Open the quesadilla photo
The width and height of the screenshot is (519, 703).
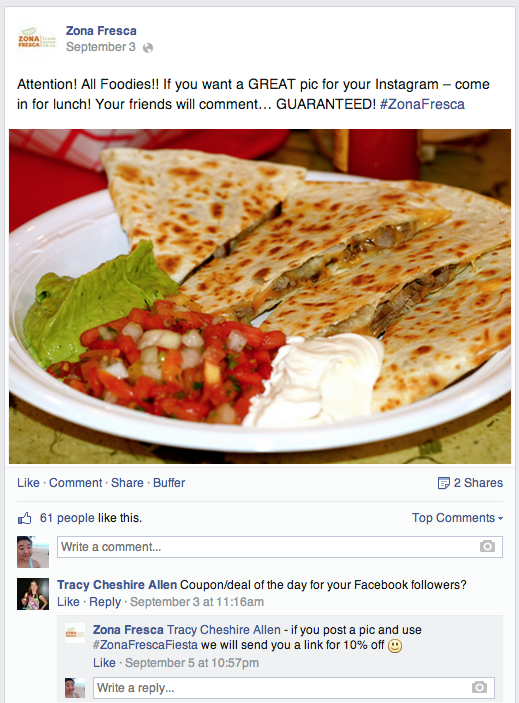pos(260,296)
